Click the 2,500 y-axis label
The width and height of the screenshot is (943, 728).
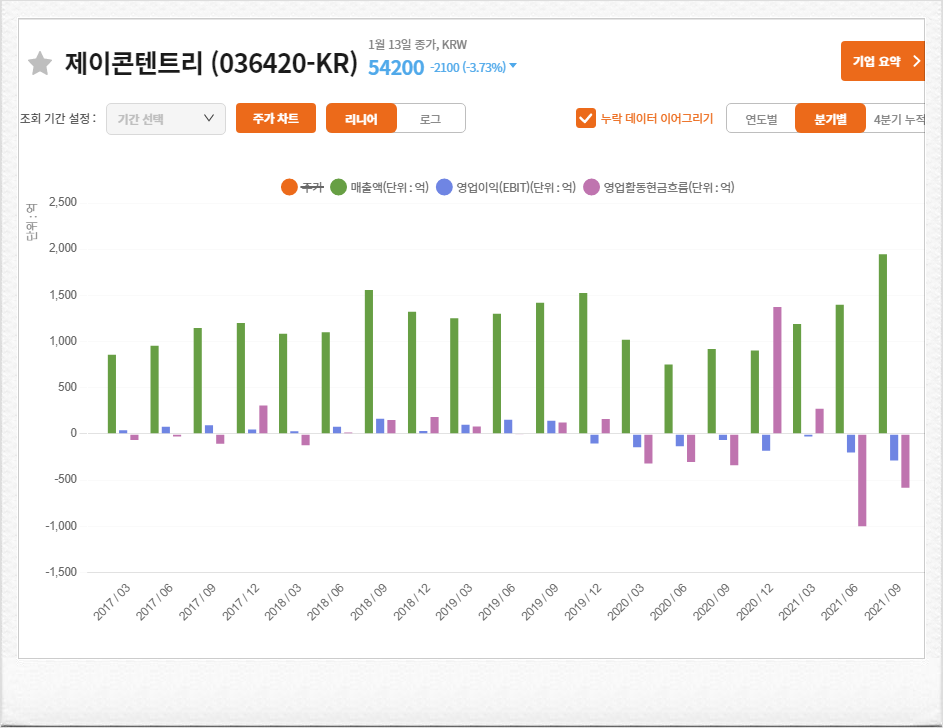[x=63, y=202]
